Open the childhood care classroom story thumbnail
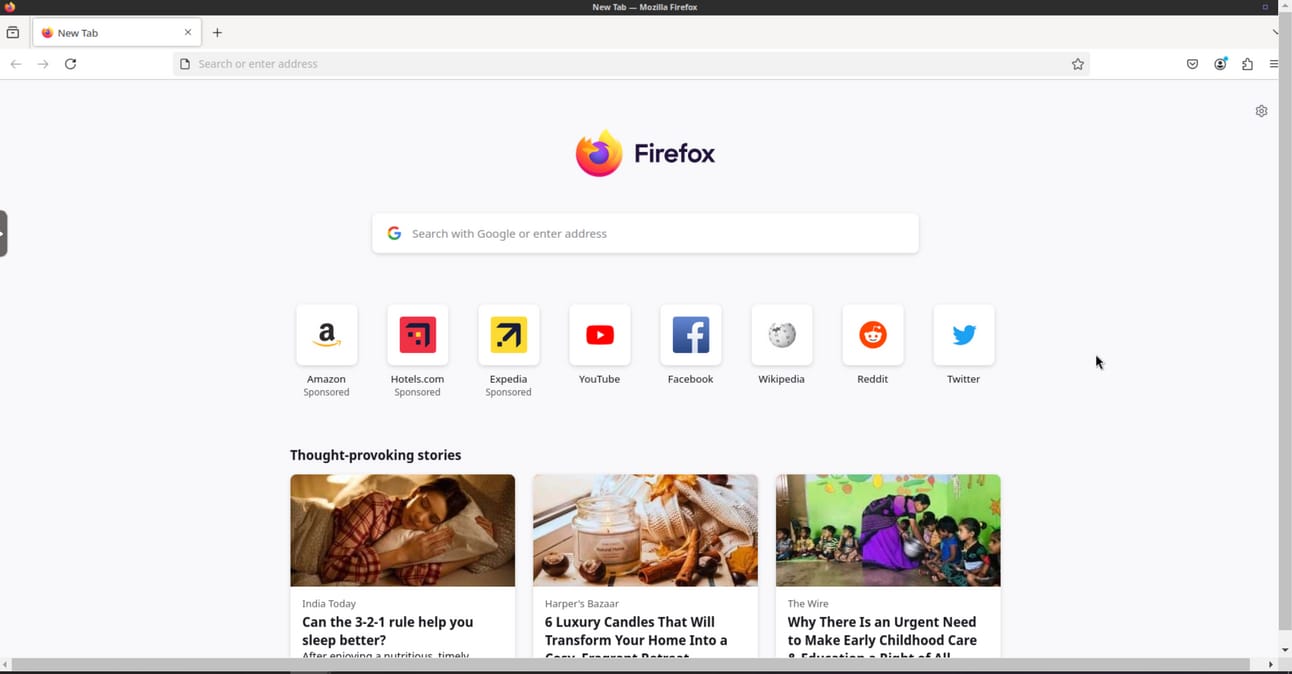The width and height of the screenshot is (1292, 674). [x=888, y=530]
